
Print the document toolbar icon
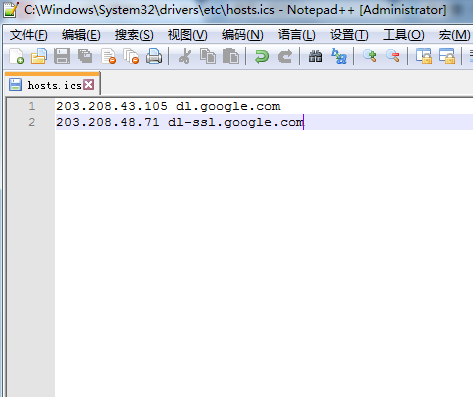154,56
